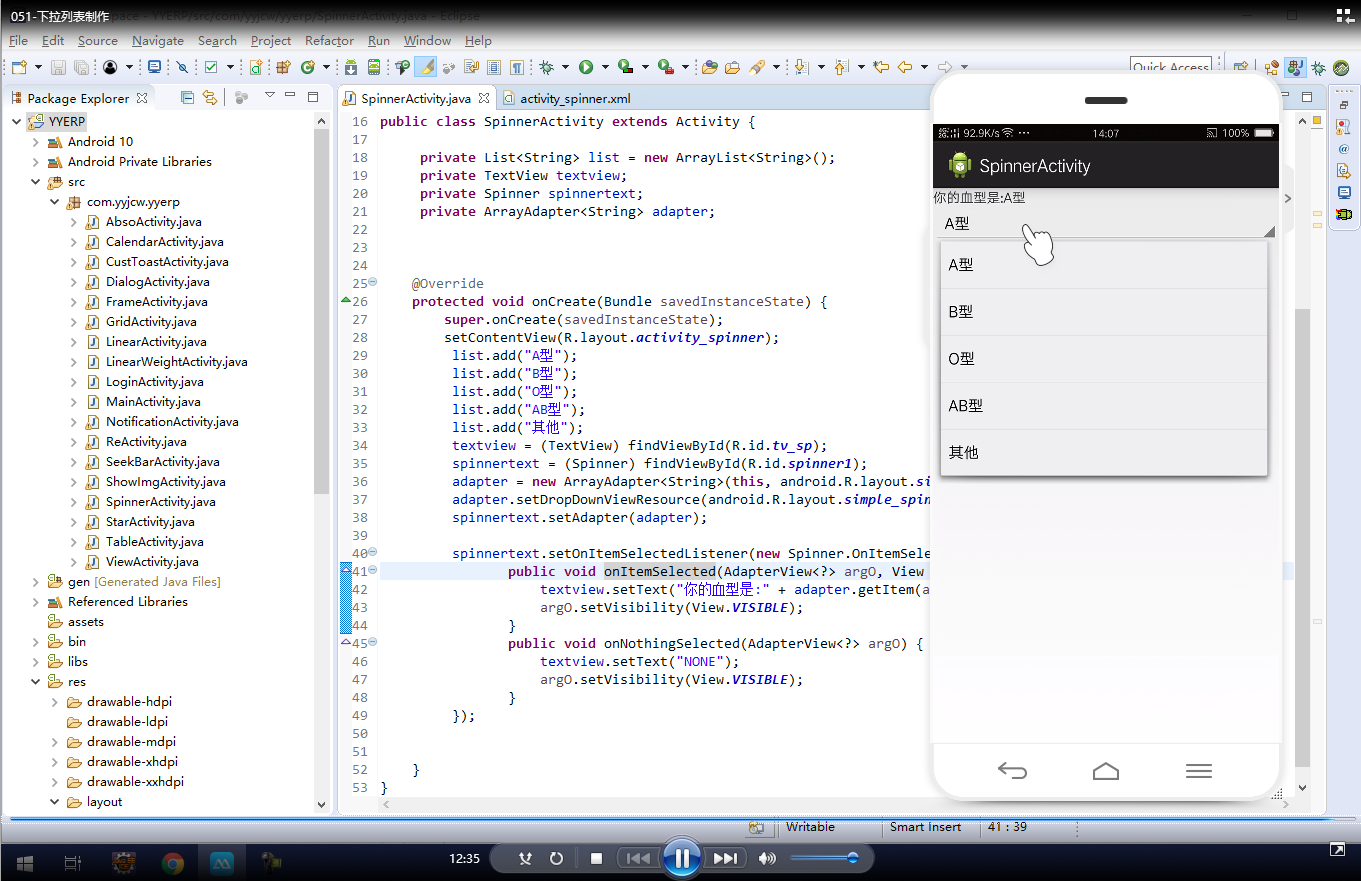Click the Back navigation yellow arrow
1361x881 pixels.
[x=905, y=67]
